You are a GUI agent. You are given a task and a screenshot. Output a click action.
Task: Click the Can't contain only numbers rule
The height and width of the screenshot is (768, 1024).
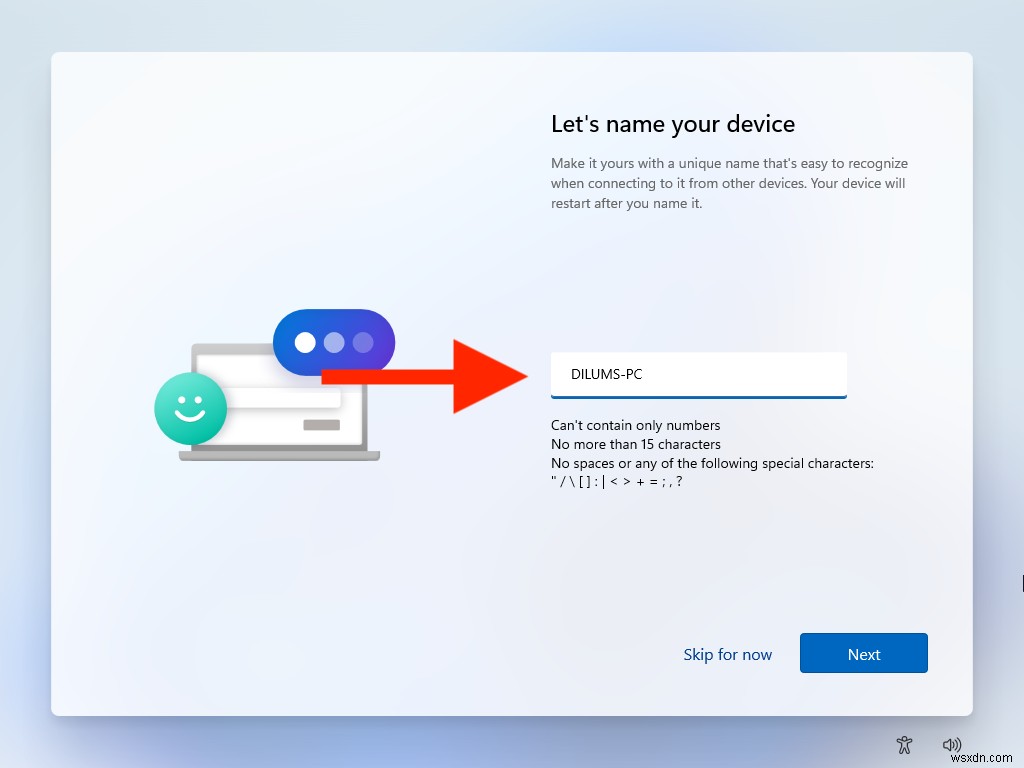[x=634, y=425]
